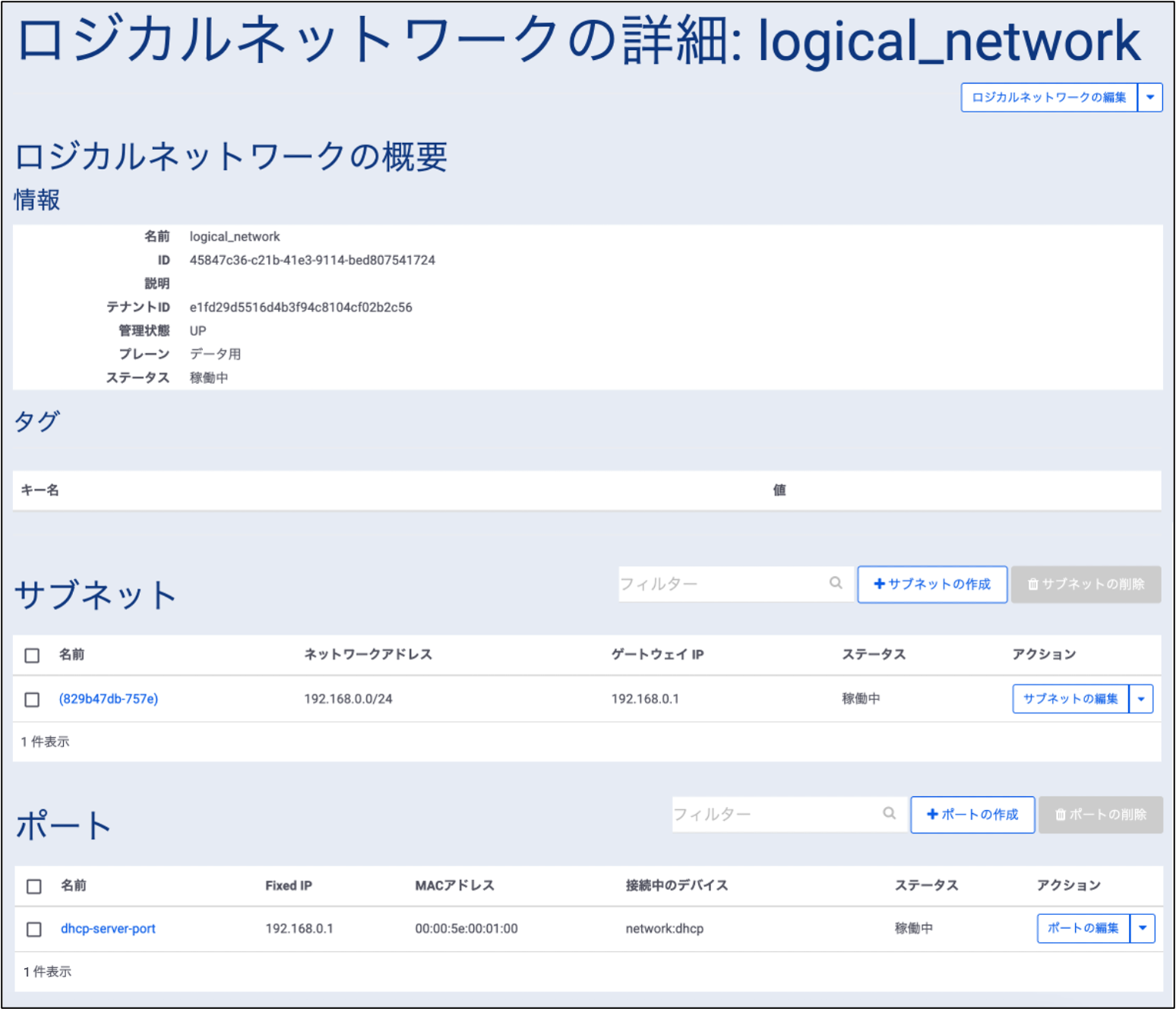1176x1009 pixels.
Task: Open the dhcp-server-port link
Action: [108, 928]
